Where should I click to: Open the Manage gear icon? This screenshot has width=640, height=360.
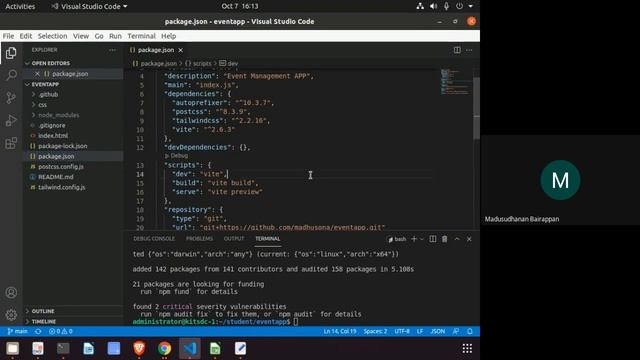(11, 315)
